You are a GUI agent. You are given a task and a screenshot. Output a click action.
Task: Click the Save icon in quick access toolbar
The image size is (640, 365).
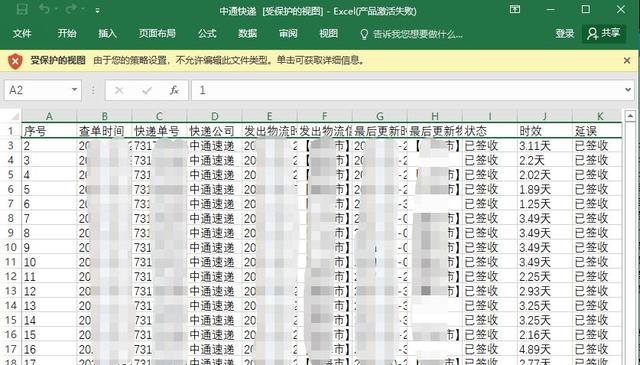[22, 9]
